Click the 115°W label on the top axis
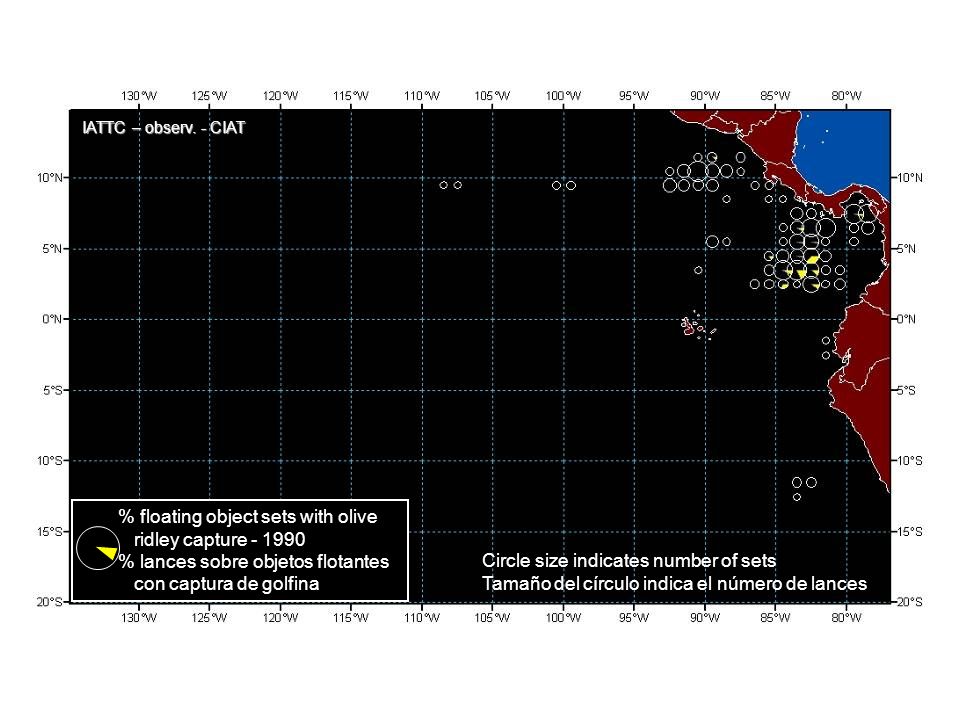The image size is (960, 720). [351, 96]
